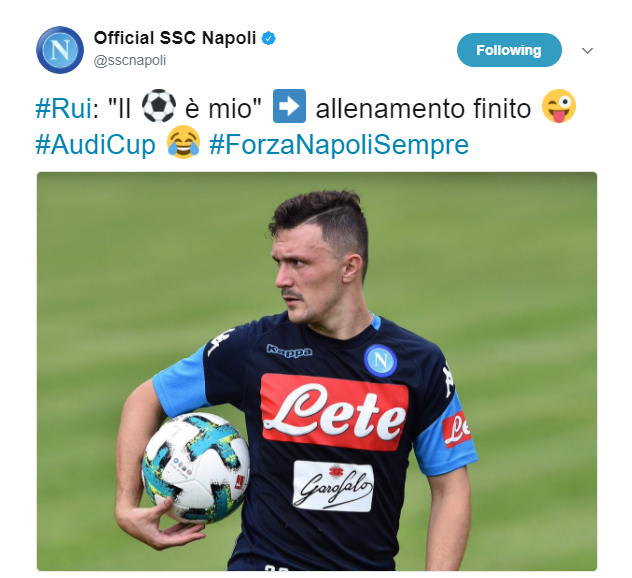Open the Official SSC Napoli profile name
The height and width of the screenshot is (578, 632).
point(175,38)
